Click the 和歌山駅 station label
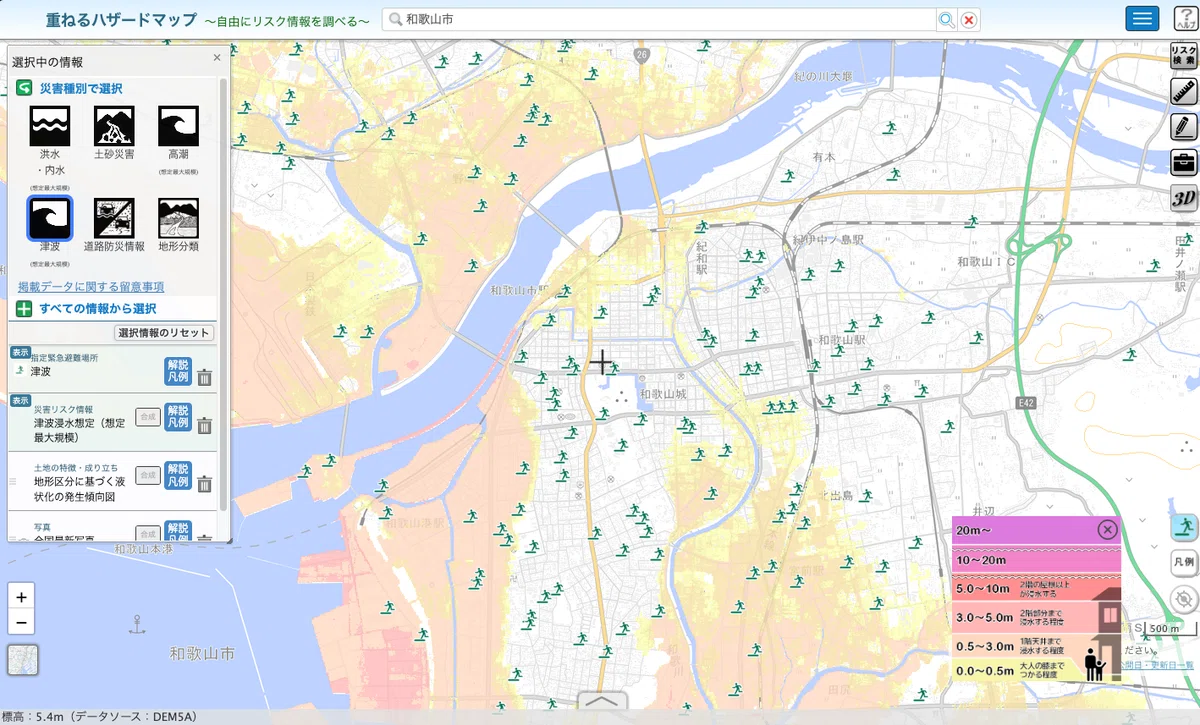Viewport: 1200px width, 725px height. (x=840, y=340)
